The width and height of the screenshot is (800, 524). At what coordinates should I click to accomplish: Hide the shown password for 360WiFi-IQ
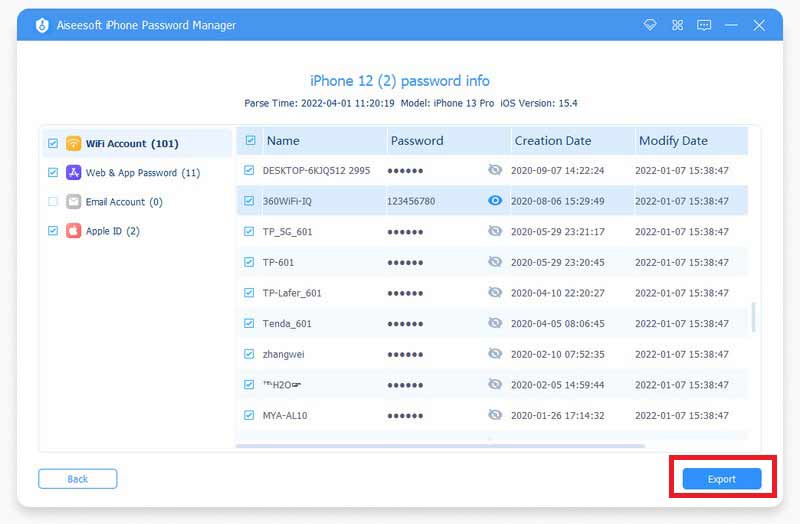494,201
